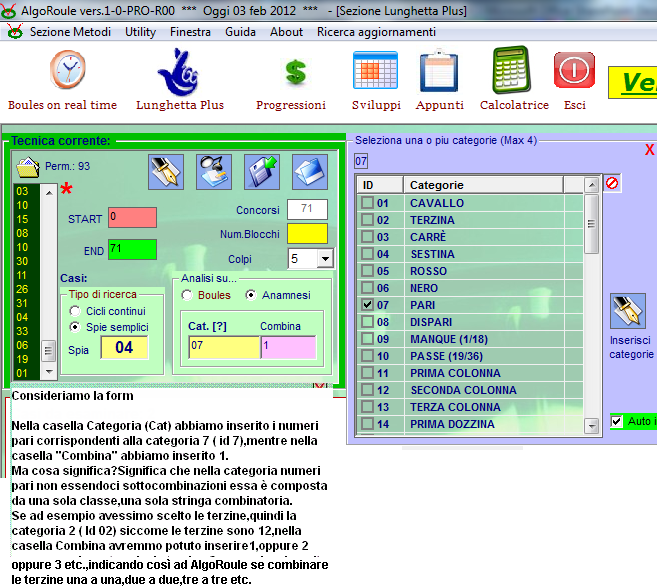
Task: Click the Categorie column header
Action: pyautogui.click(x=484, y=185)
